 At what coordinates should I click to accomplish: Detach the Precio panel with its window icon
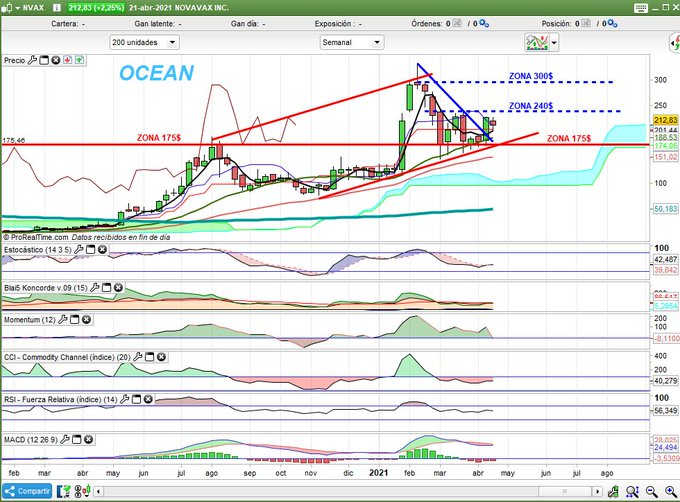click(44, 60)
